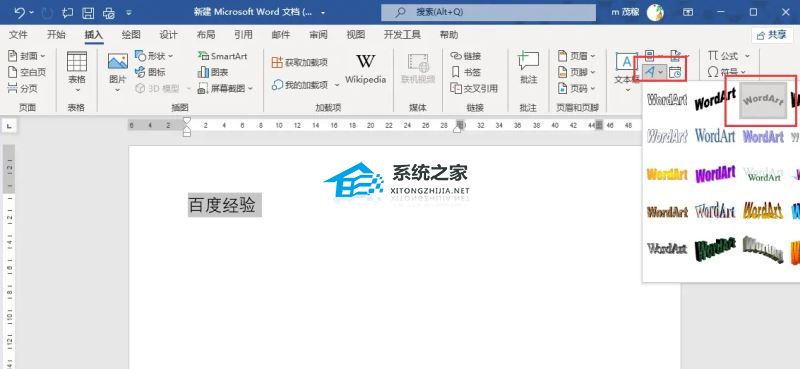The width and height of the screenshot is (800, 369).
Task: Click the 交叉引用 cross-reference button
Action: (474, 88)
